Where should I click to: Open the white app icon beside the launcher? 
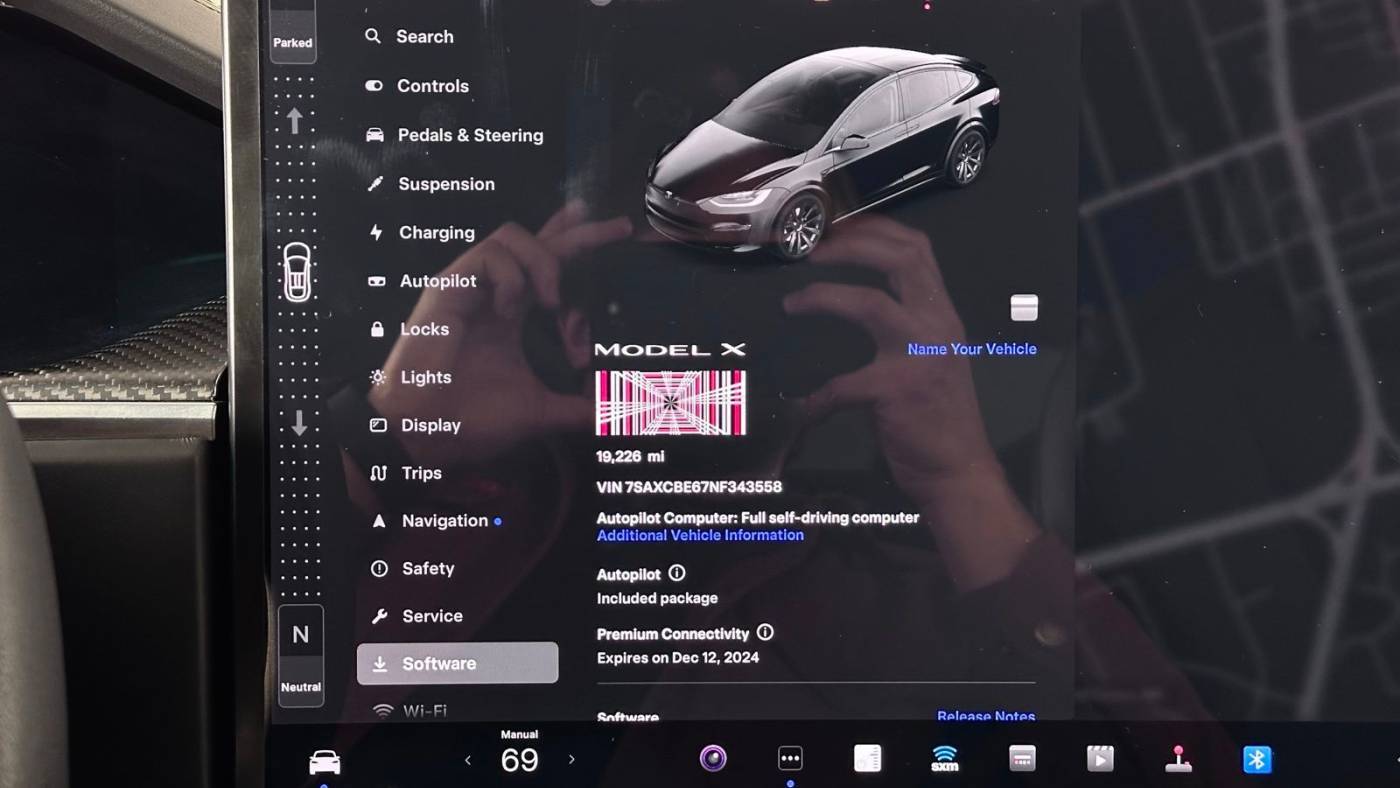pyautogui.click(x=867, y=759)
